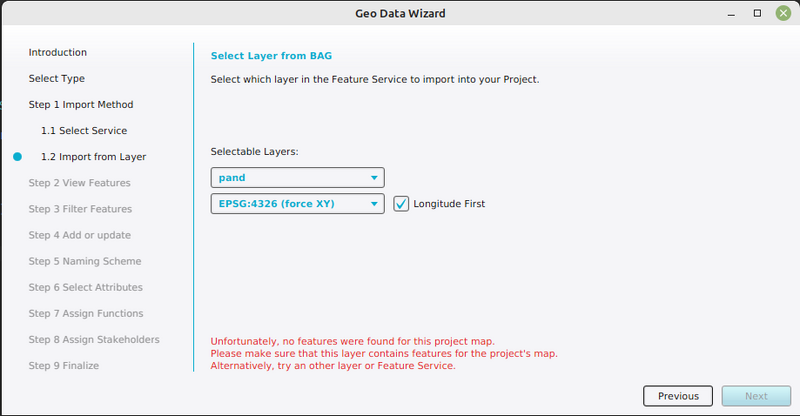Toggle the Longitude First checkbox
Image resolution: width=800 pixels, height=416 pixels.
point(402,204)
